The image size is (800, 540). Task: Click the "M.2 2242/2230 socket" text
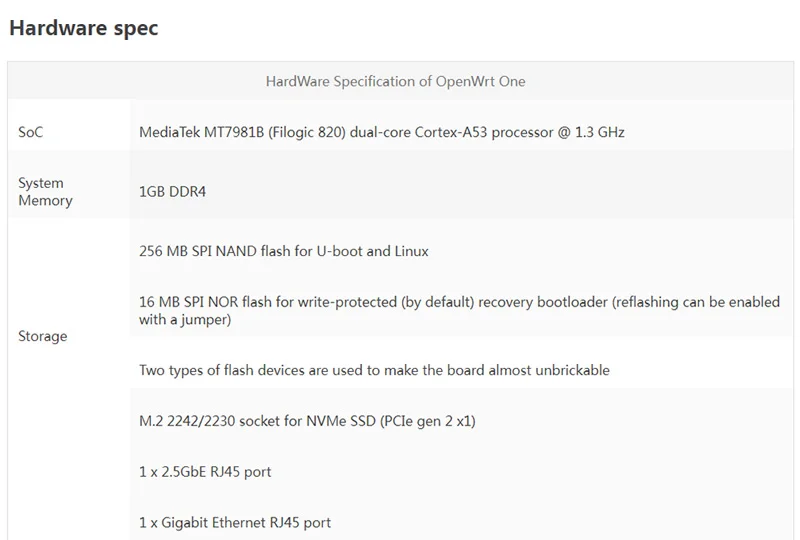pyautogui.click(x=208, y=421)
